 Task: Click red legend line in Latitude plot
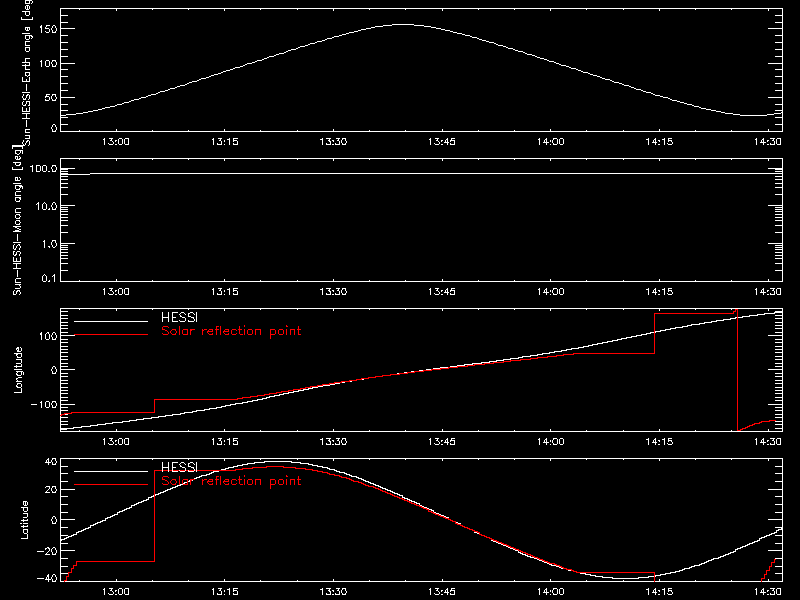click(111, 485)
